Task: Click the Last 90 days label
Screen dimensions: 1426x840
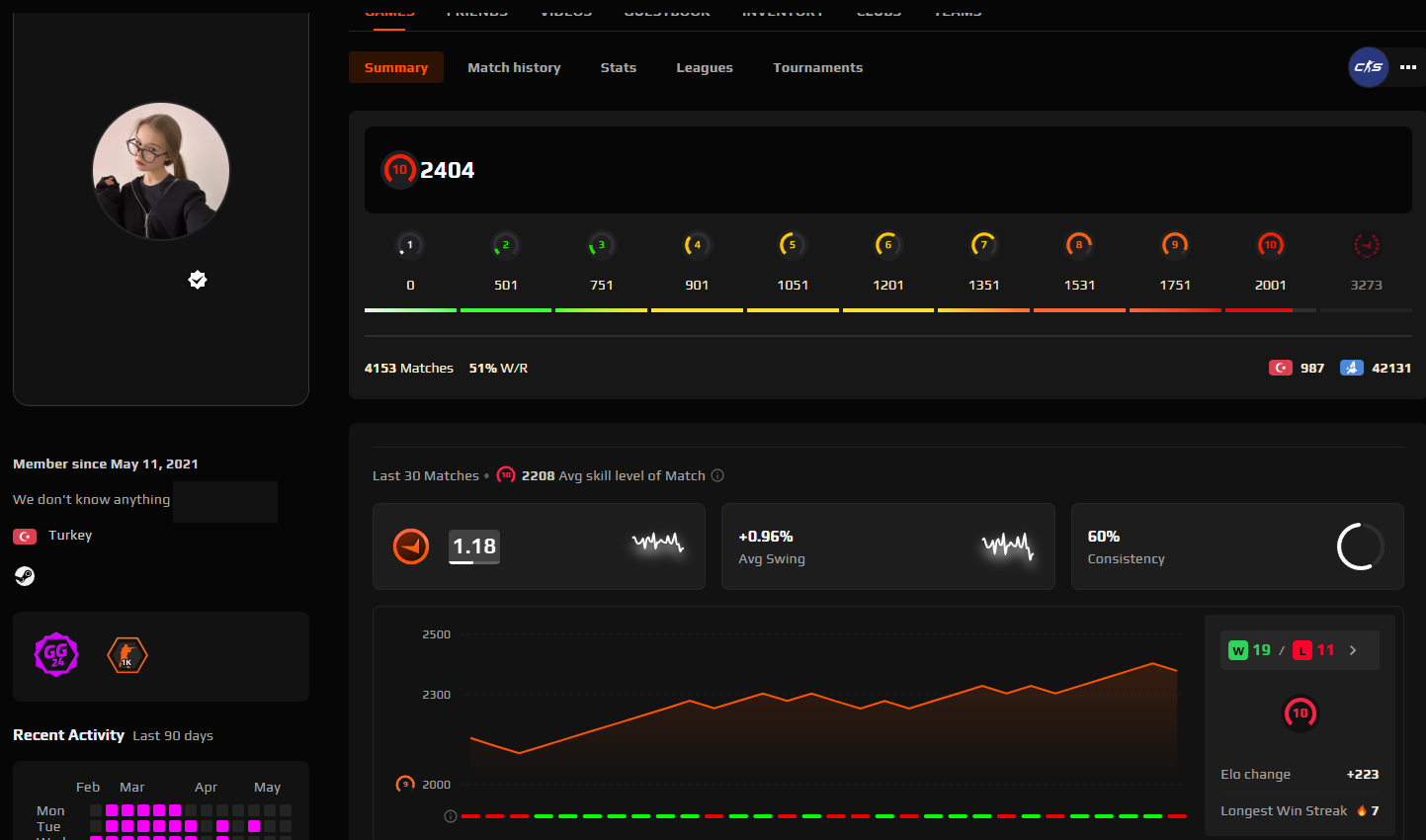Action: pyautogui.click(x=173, y=736)
